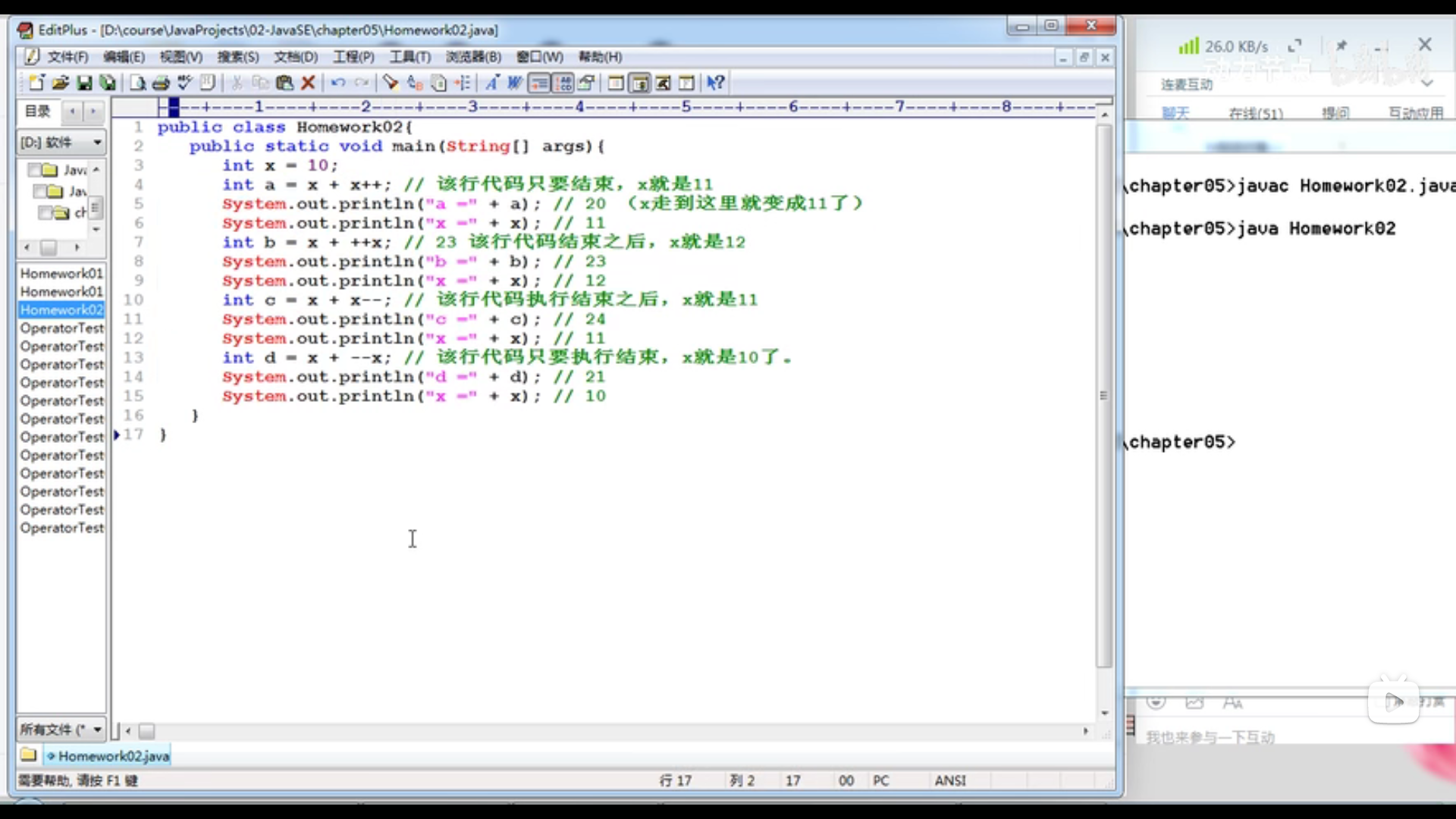Screen dimensions: 1456x819
Task: Click the Print icon in the toolbar
Action: tap(161, 83)
